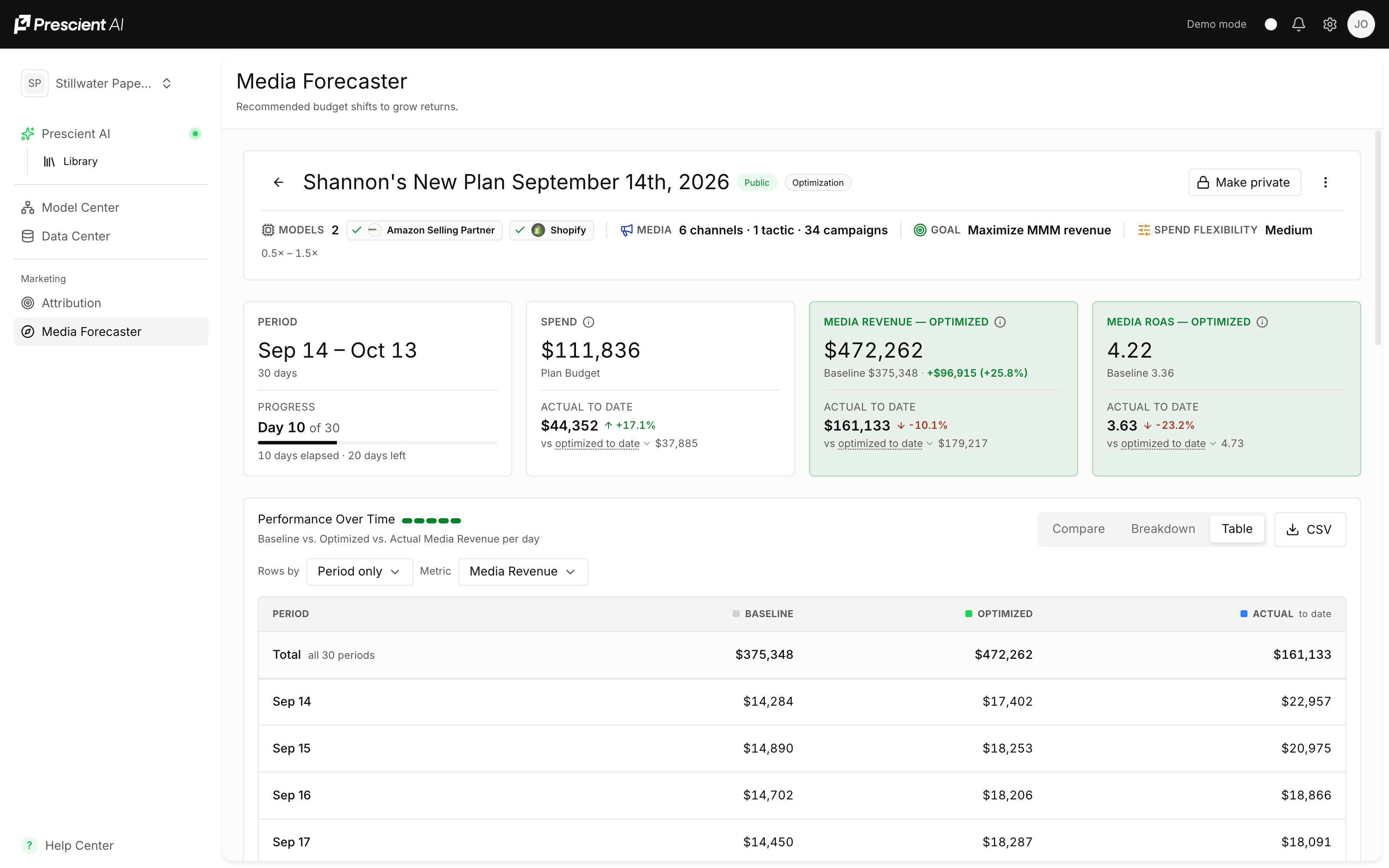Click the Prescient AI logo
Viewport: 1389px width, 868px height.
pos(69,24)
